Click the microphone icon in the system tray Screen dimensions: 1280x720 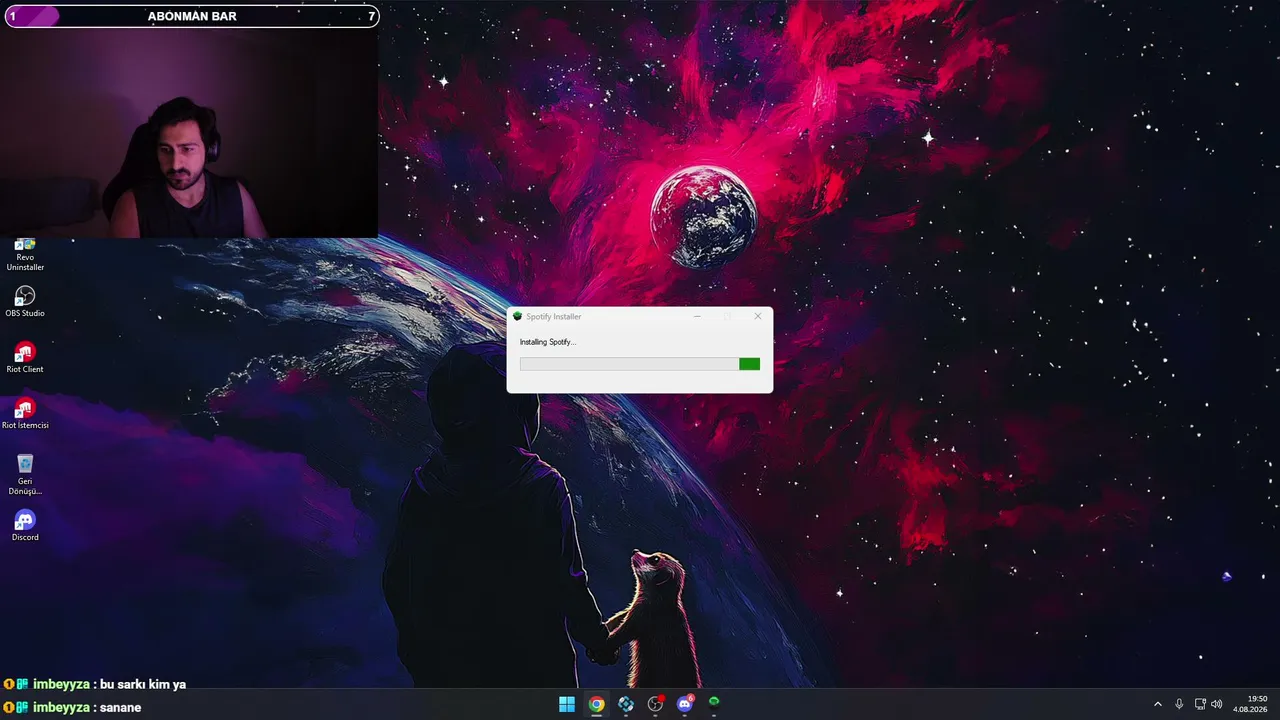coord(1179,704)
